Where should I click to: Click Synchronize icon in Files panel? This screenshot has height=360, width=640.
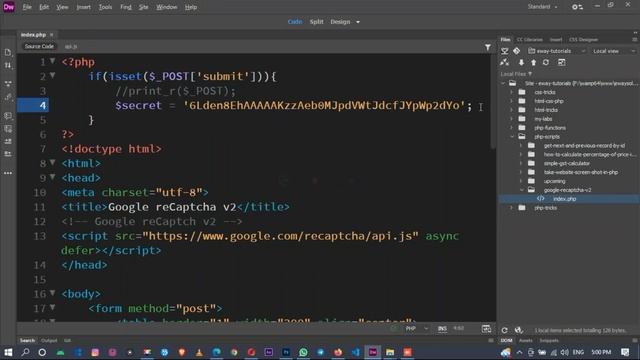(x=546, y=62)
